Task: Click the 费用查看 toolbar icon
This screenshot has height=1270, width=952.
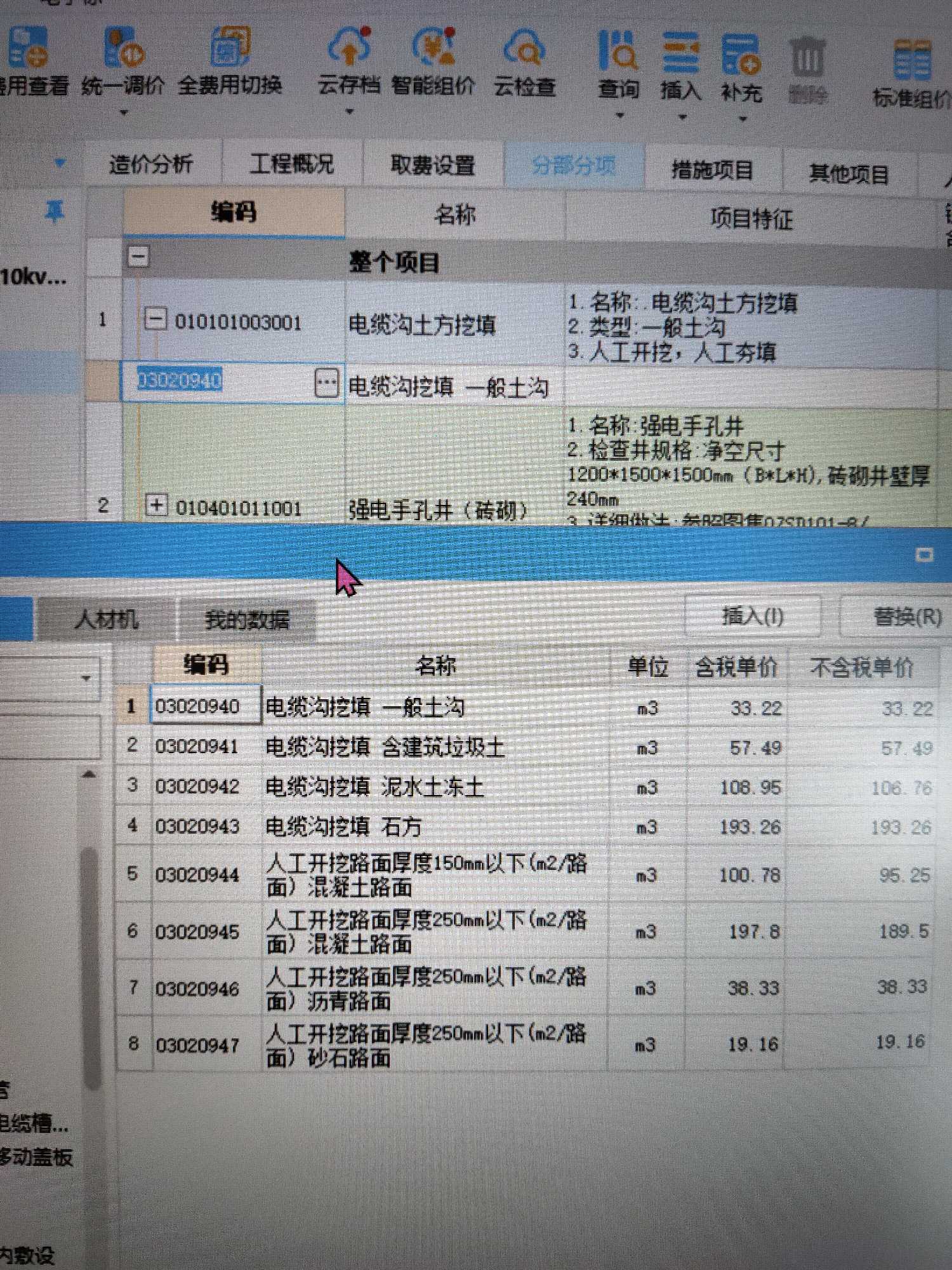Action: (29, 48)
